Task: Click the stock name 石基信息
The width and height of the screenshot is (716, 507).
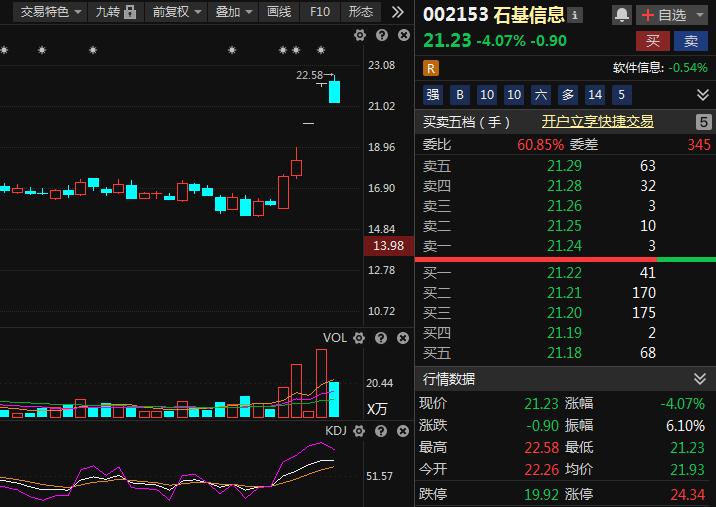Action: tap(529, 15)
